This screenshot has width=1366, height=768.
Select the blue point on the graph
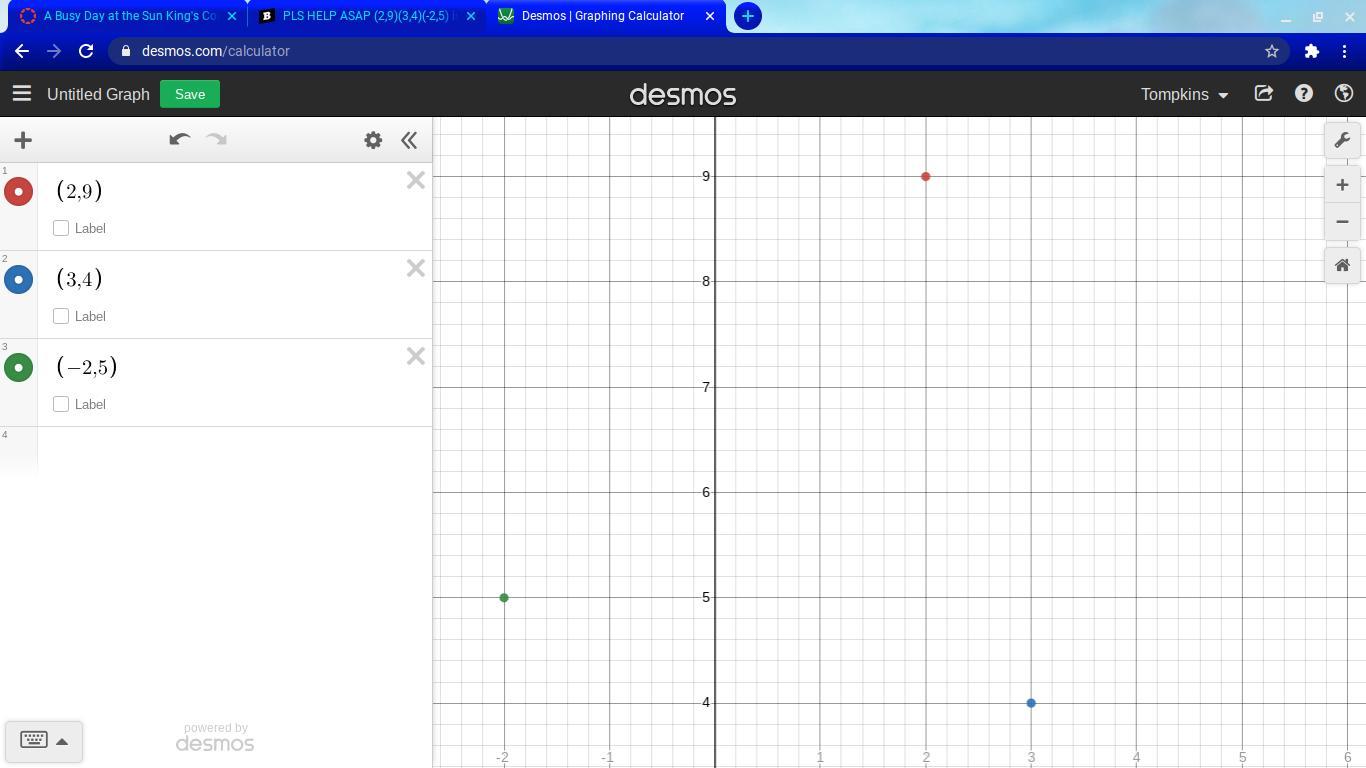(x=1031, y=703)
